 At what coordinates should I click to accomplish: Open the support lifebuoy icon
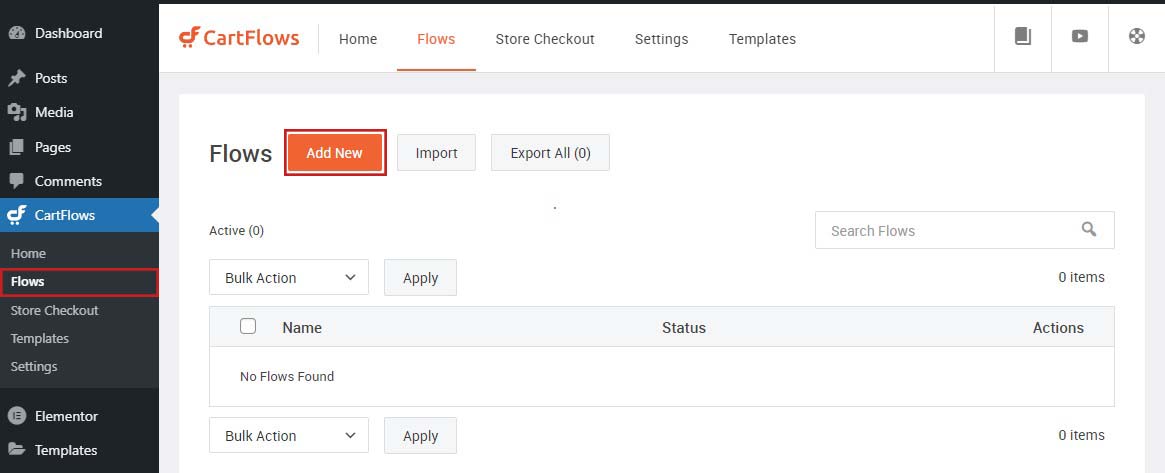(x=1137, y=36)
